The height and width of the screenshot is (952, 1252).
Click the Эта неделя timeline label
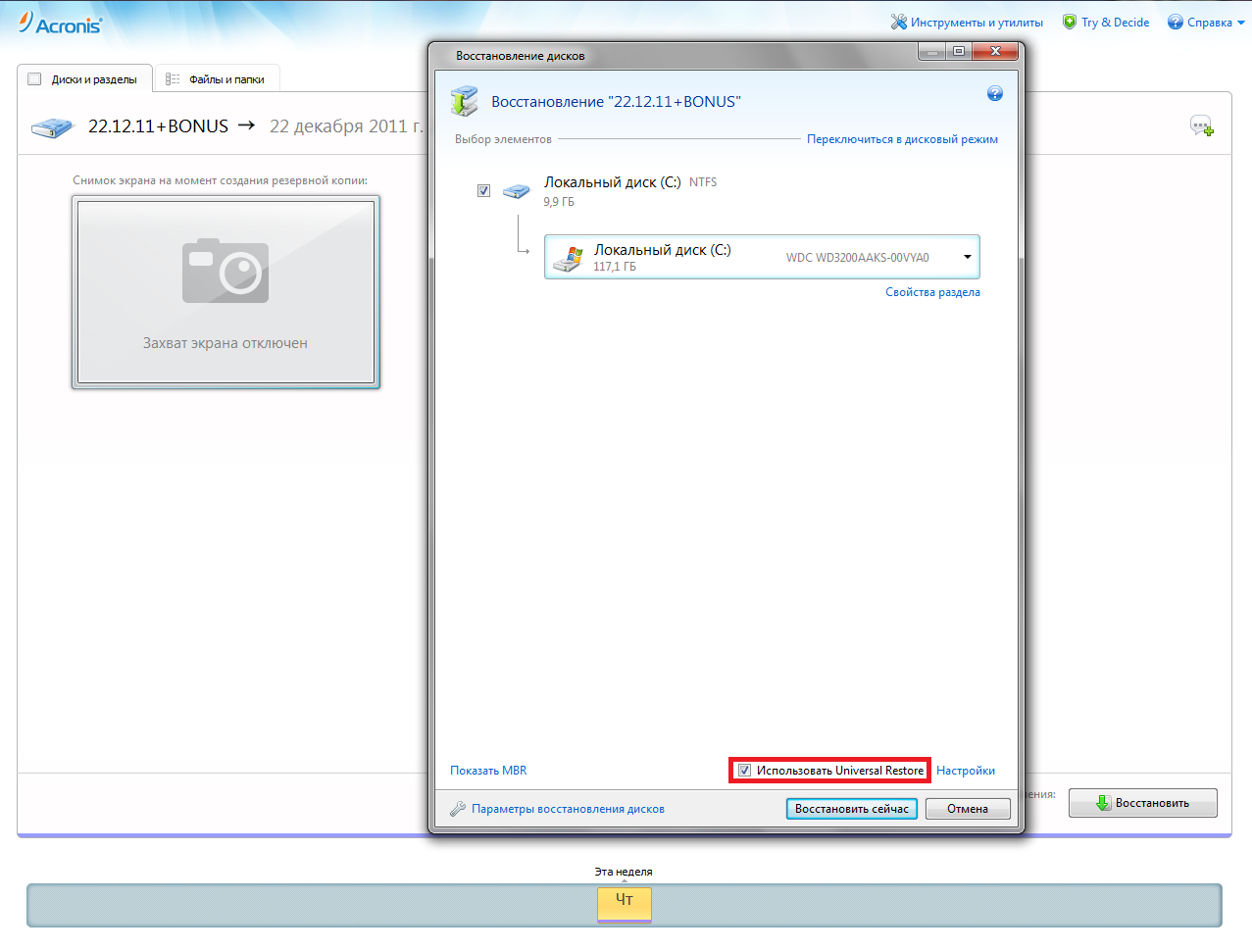point(624,872)
